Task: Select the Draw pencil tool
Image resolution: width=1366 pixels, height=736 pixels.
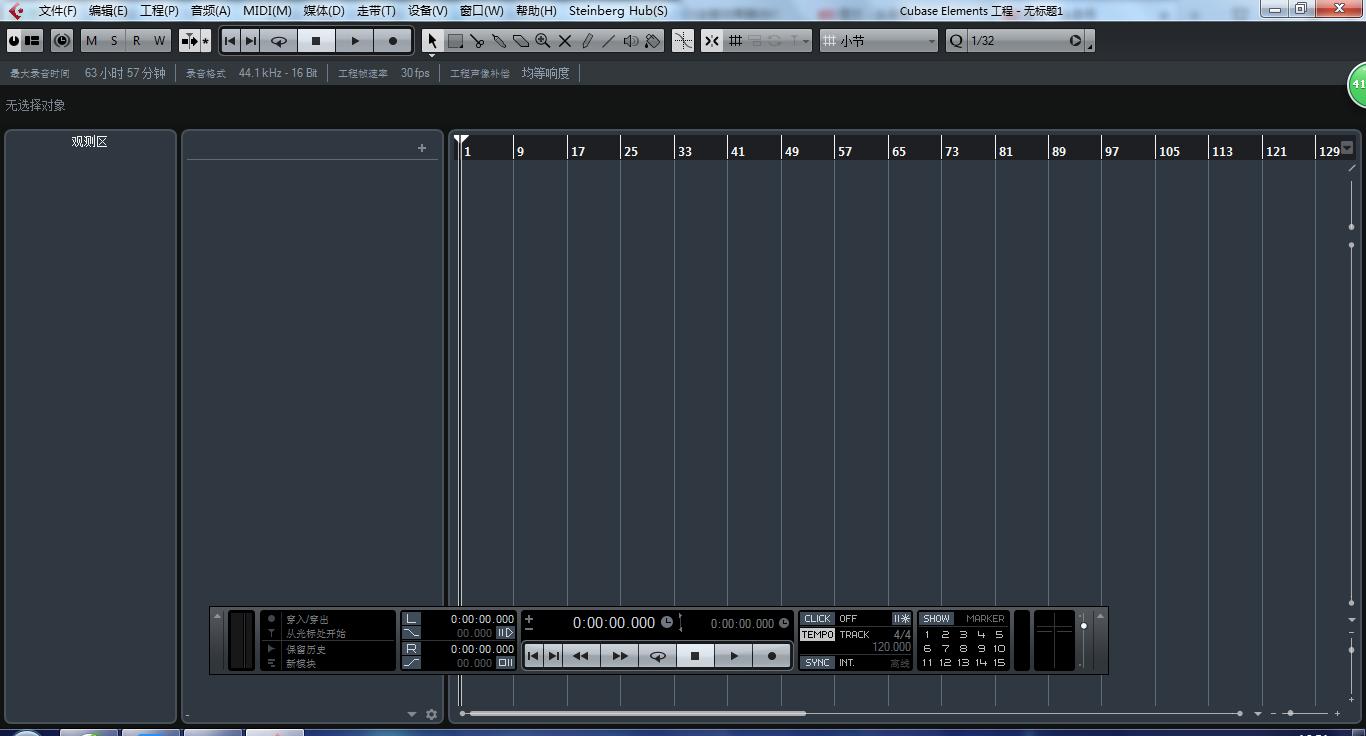Action: pos(587,41)
